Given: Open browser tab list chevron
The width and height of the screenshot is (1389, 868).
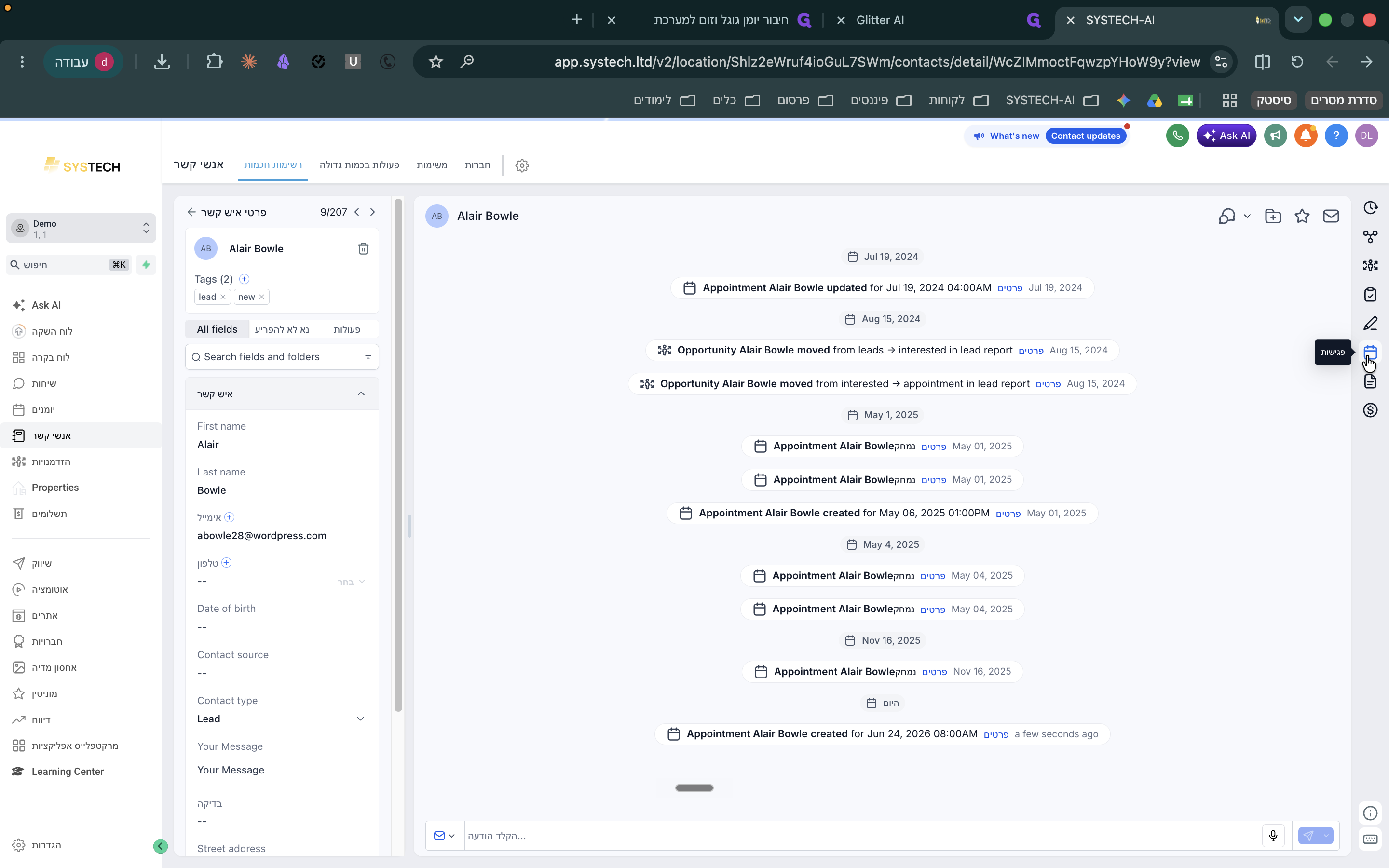Looking at the screenshot, I should [1298, 19].
